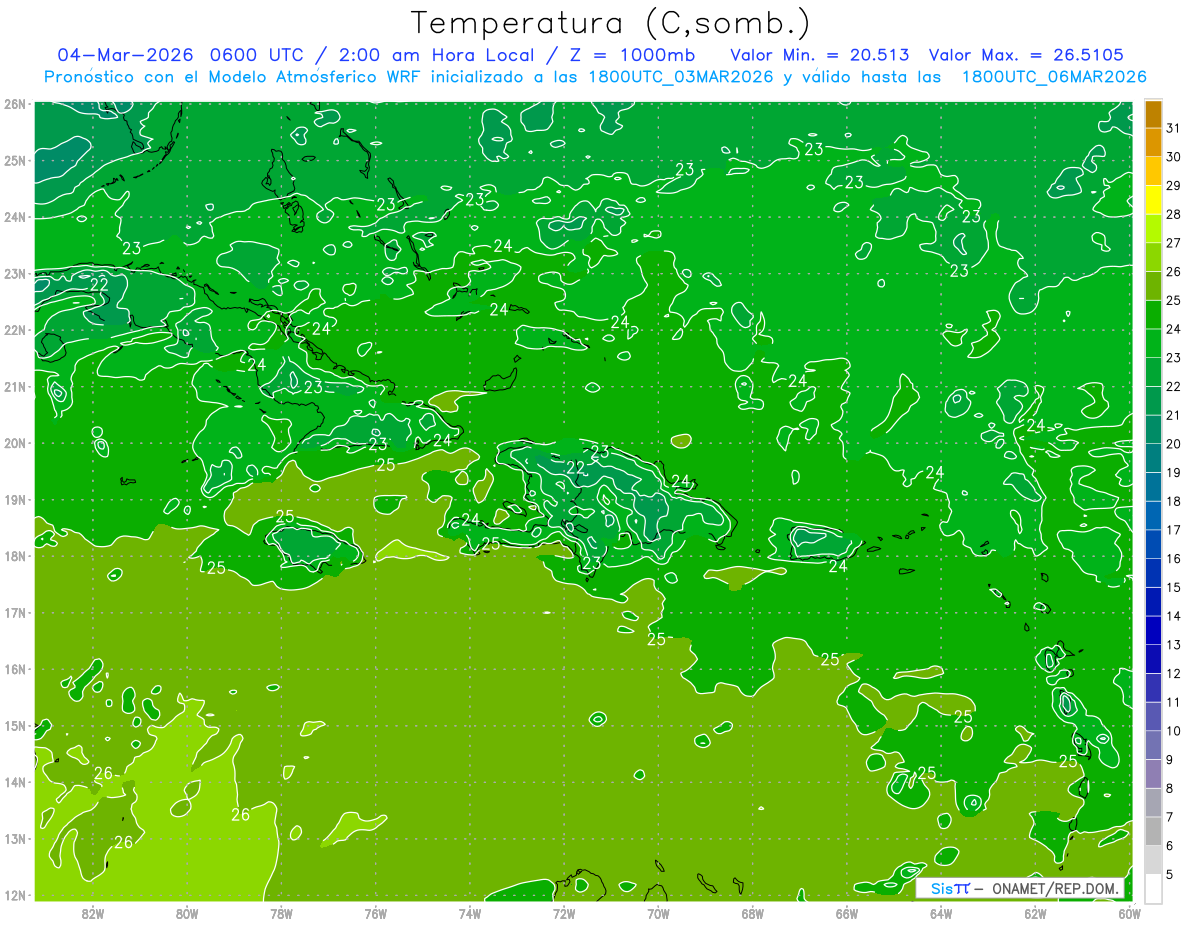Image resolution: width=1200 pixels, height=927 pixels.
Task: Click the 16N latitude axis label
Action: (15, 668)
